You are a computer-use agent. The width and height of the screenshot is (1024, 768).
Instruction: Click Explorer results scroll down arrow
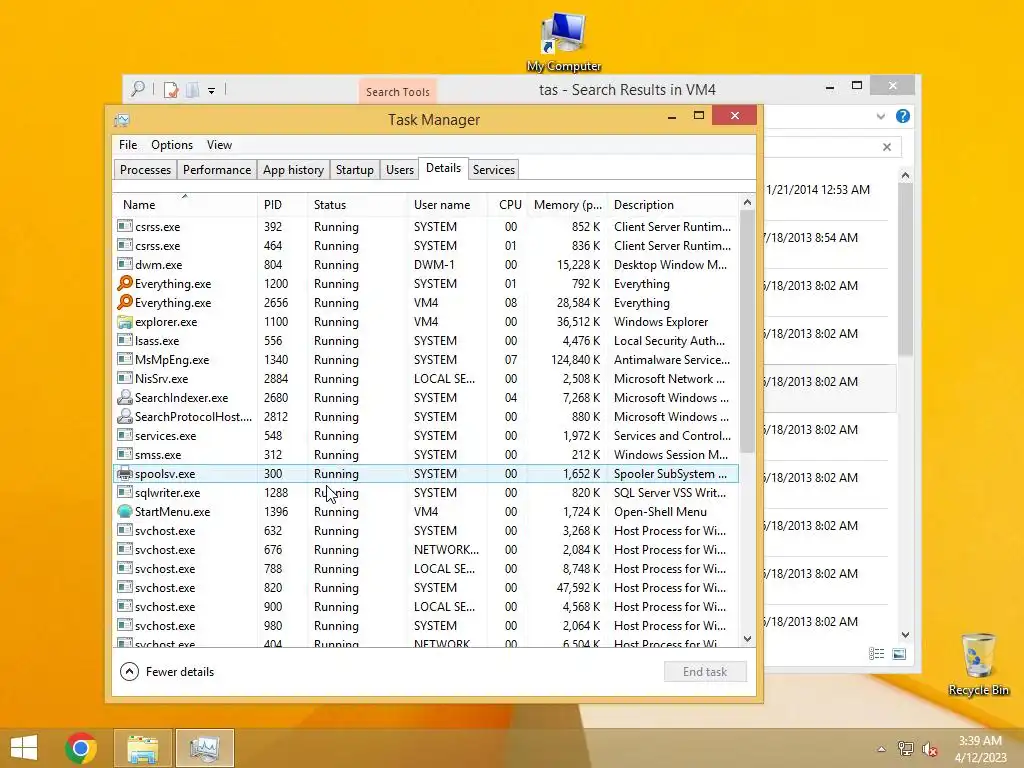(905, 635)
